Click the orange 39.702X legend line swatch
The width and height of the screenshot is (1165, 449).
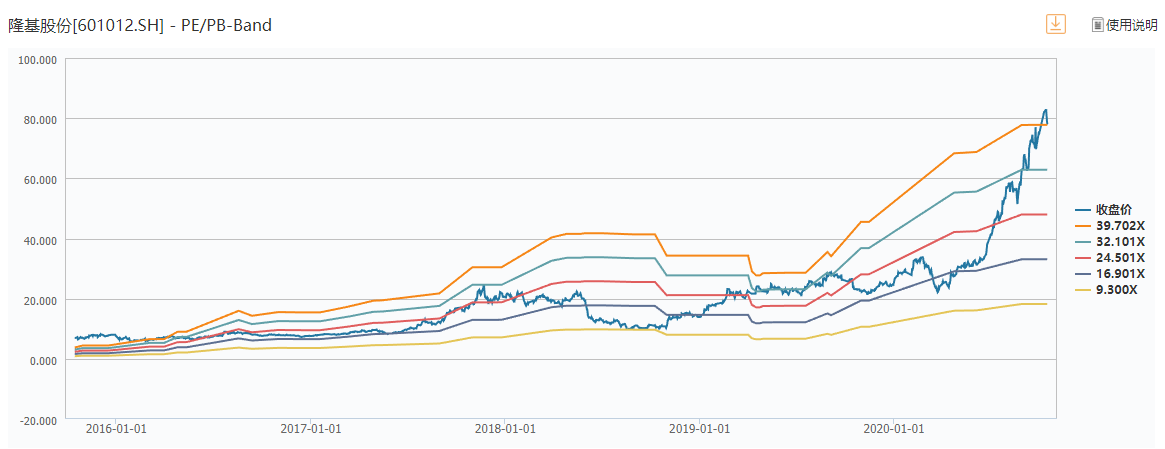pos(1083,225)
